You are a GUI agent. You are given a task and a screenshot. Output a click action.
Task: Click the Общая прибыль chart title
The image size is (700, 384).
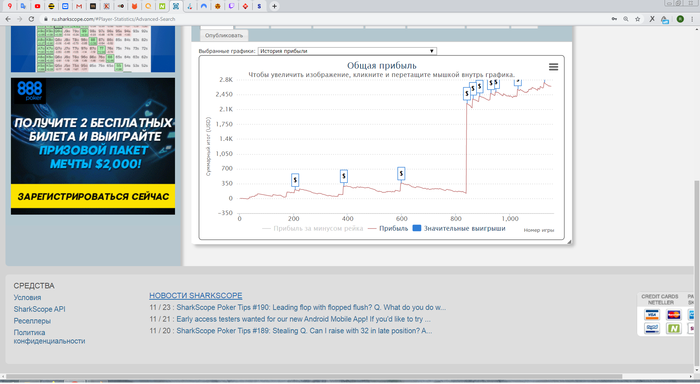[382, 66]
